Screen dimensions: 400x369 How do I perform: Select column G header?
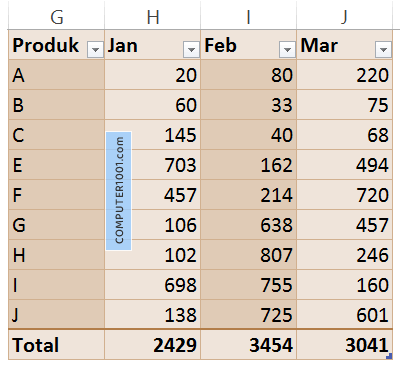tap(56, 16)
